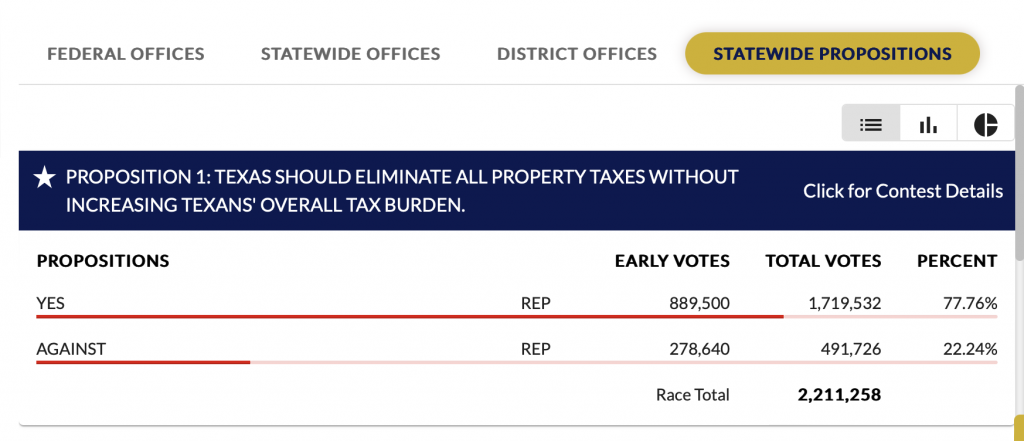Open Proposition 1 header title
Screen dimensions: 1024x441
(x=402, y=191)
